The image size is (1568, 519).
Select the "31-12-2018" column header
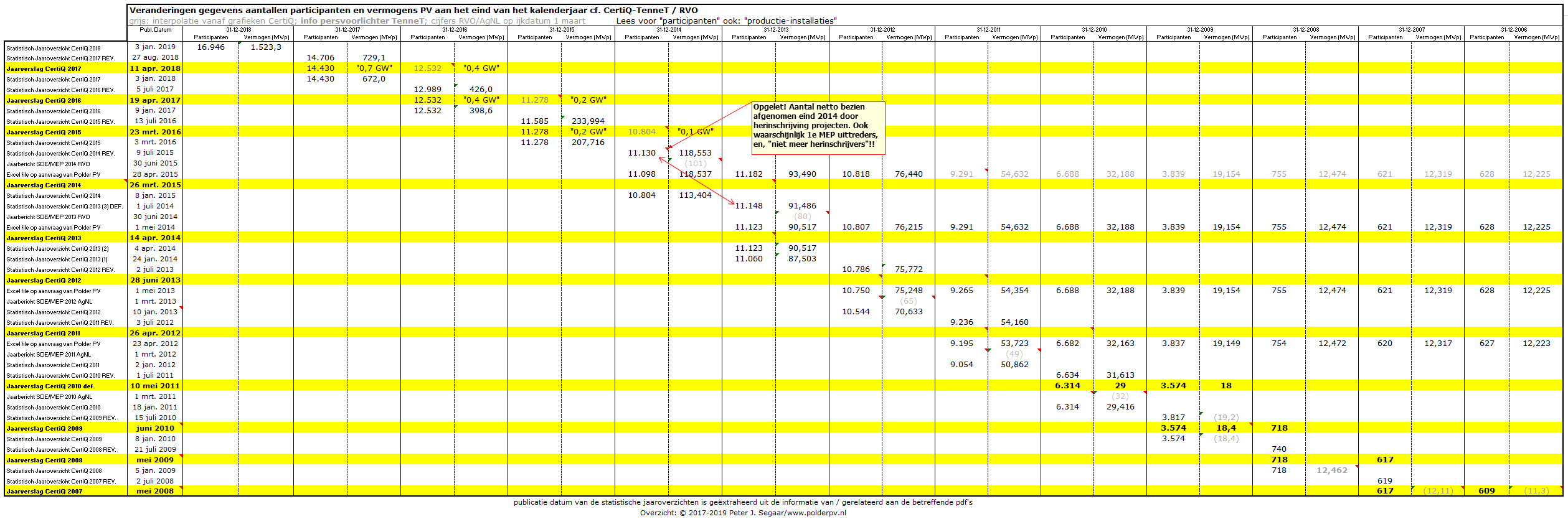click(x=239, y=30)
